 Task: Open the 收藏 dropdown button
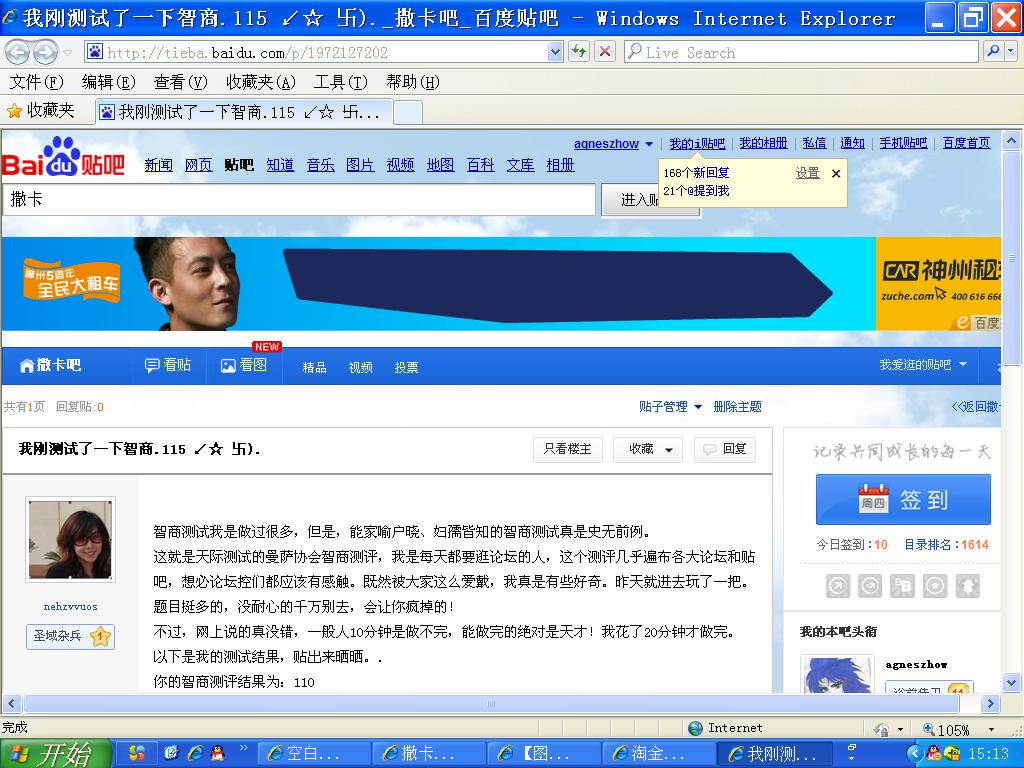click(x=648, y=449)
